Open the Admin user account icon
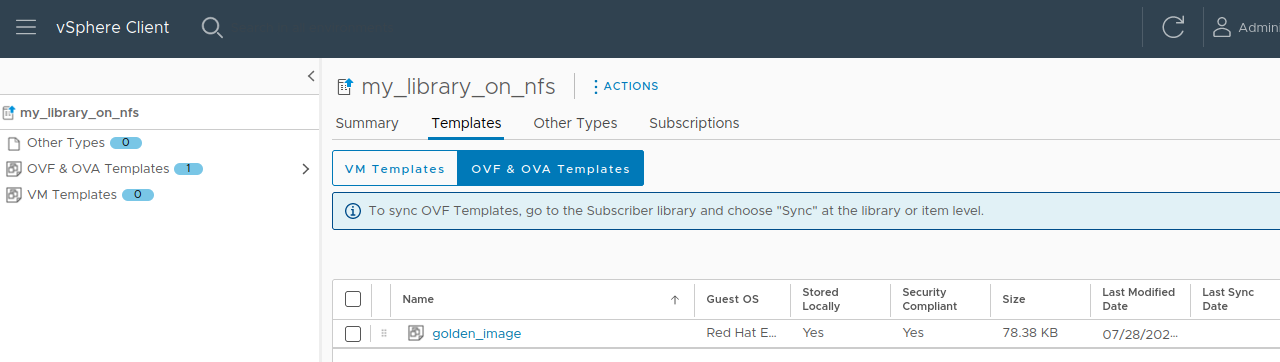This screenshot has width=1280, height=362. (x=1221, y=28)
